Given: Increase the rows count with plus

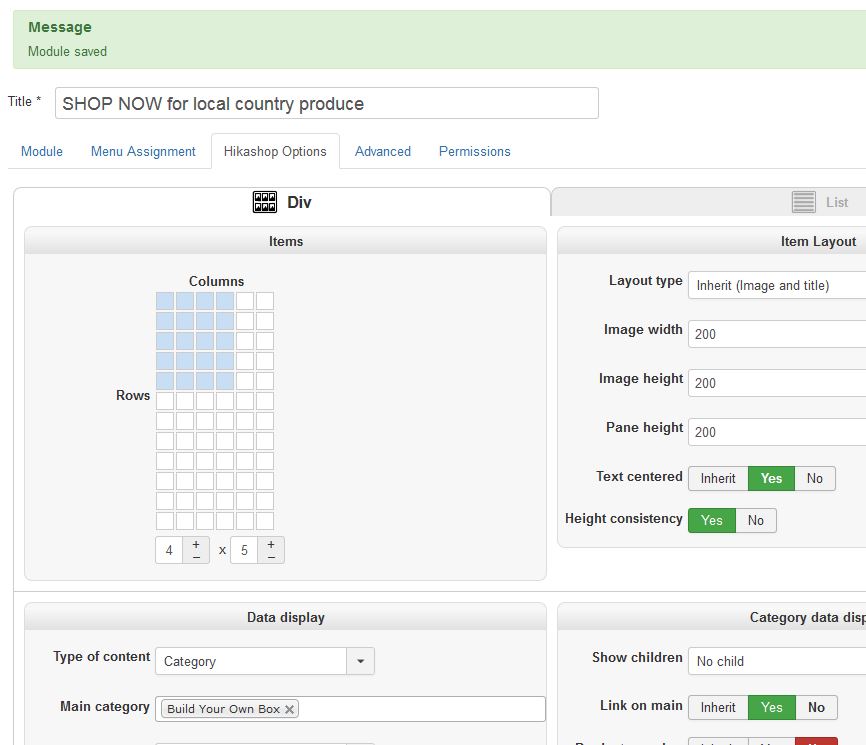Looking at the screenshot, I should pyautogui.click(x=271, y=544).
